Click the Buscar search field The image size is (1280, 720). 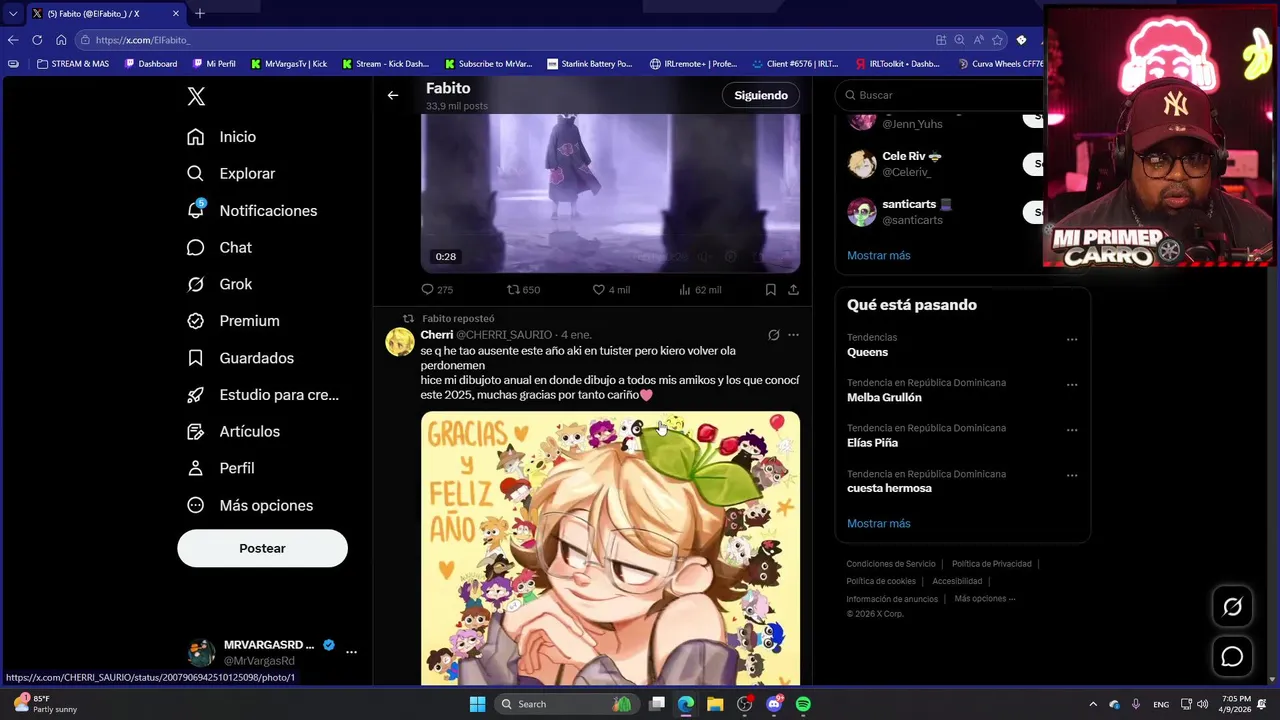pyautogui.click(x=940, y=95)
